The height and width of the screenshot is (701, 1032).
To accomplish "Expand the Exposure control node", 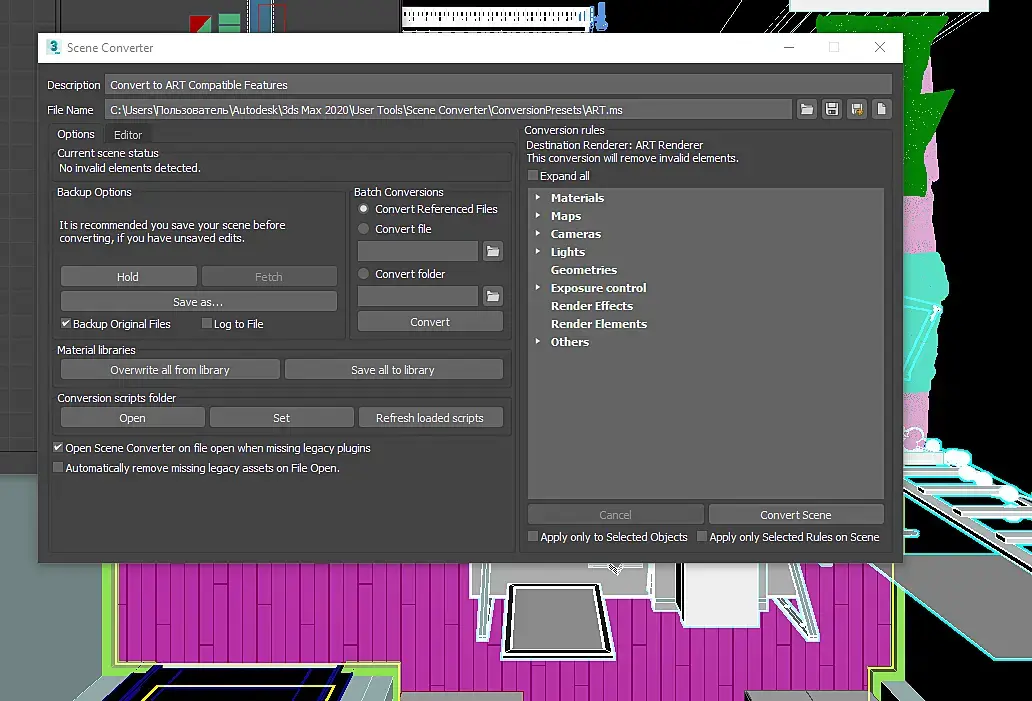I will [x=538, y=288].
